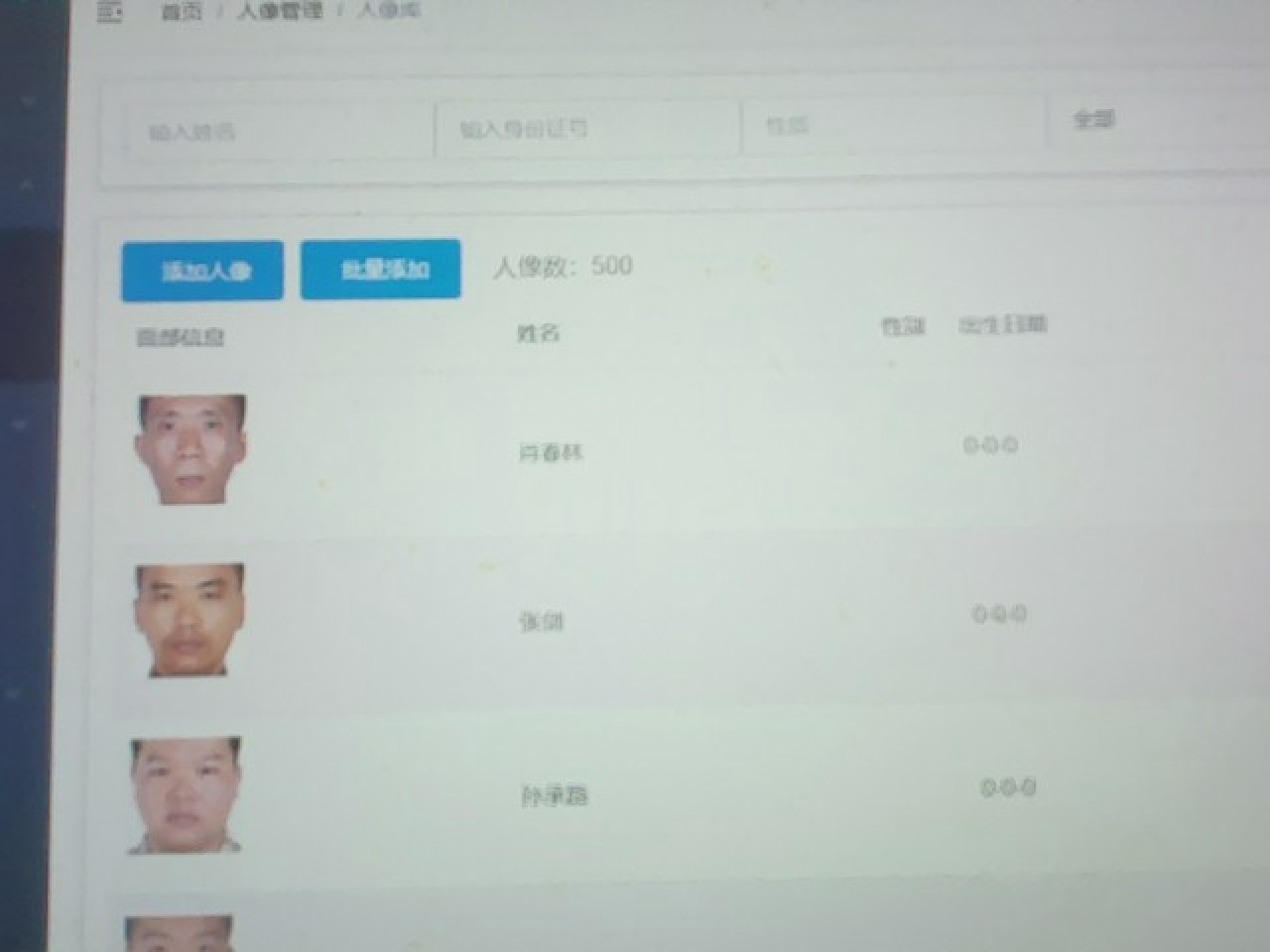Click the 面部信息 column header
The width and height of the screenshot is (1270, 952).
181,338
